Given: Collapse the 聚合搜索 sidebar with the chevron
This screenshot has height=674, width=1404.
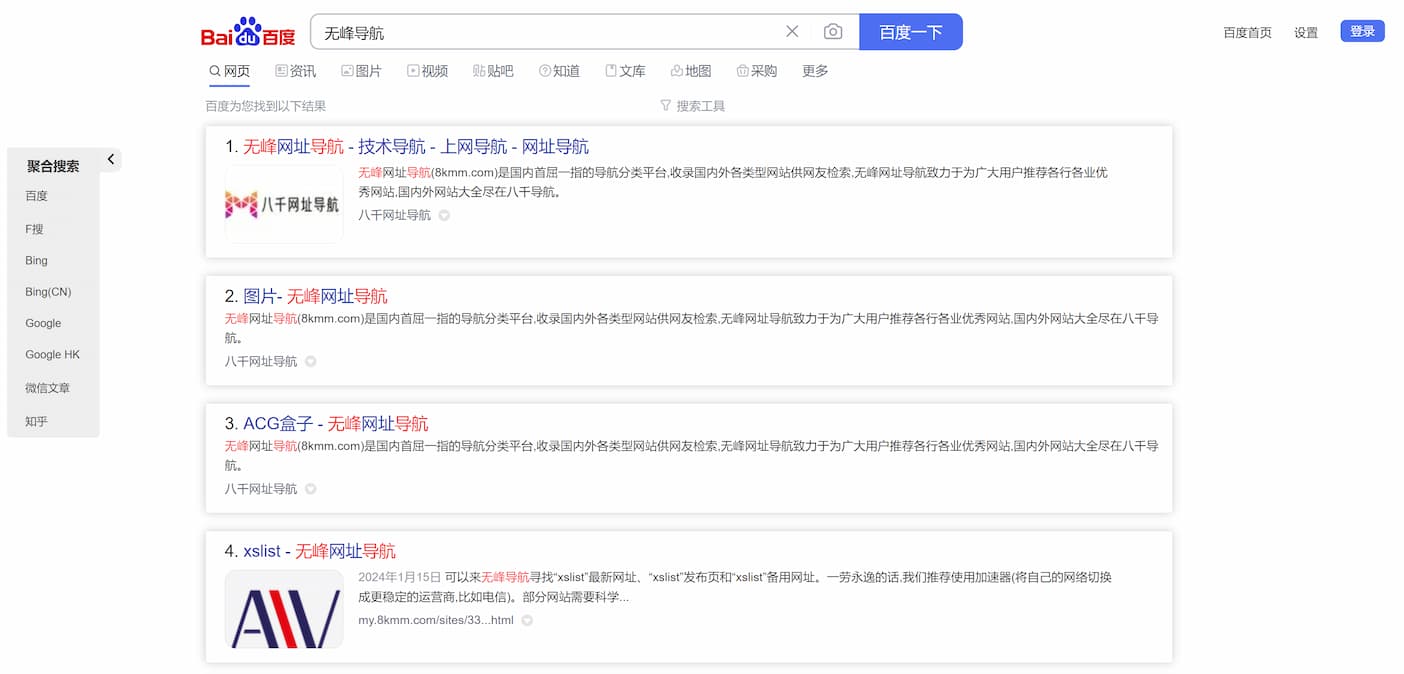Looking at the screenshot, I should [x=111, y=159].
